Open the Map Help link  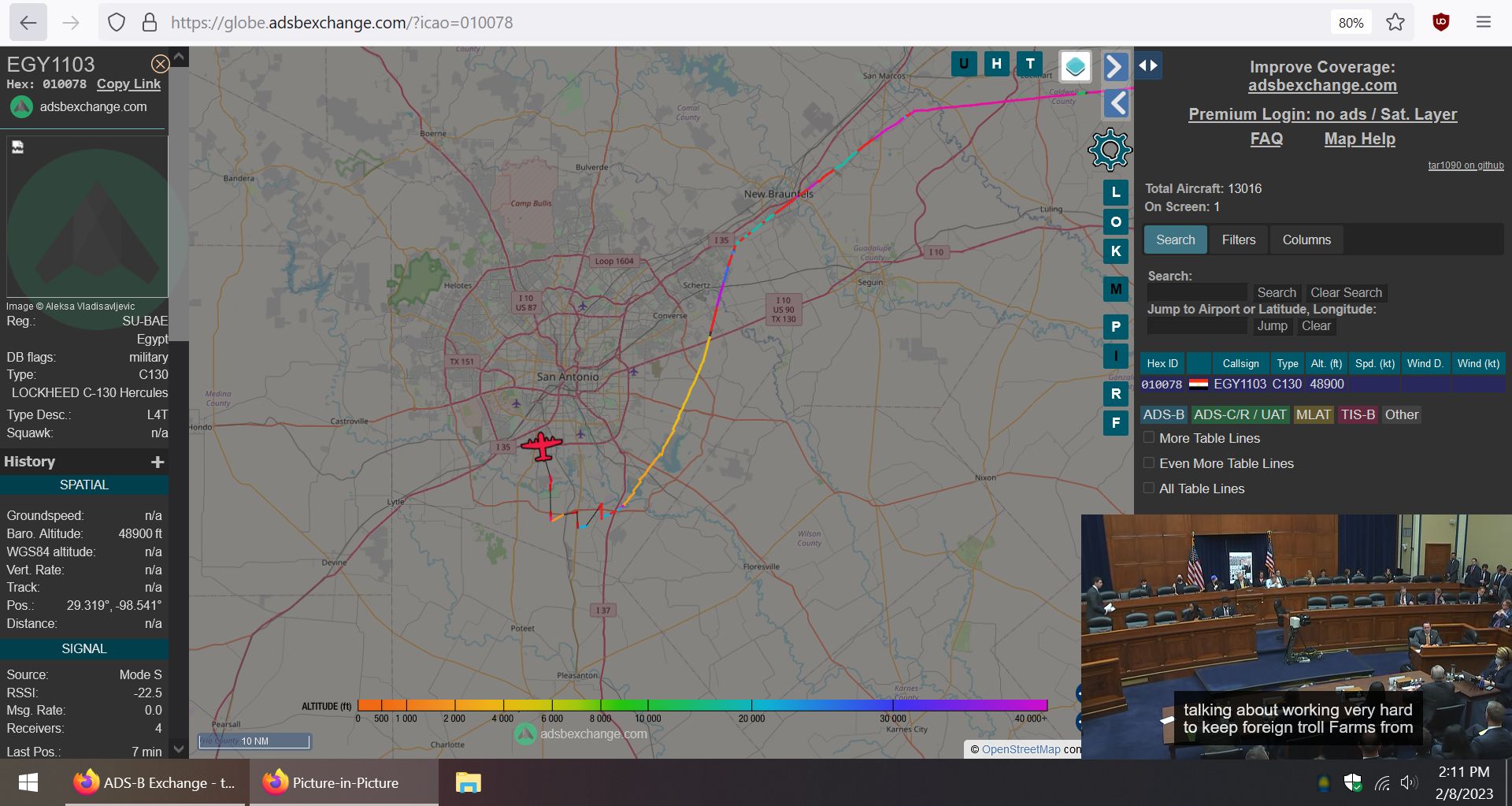(1359, 139)
